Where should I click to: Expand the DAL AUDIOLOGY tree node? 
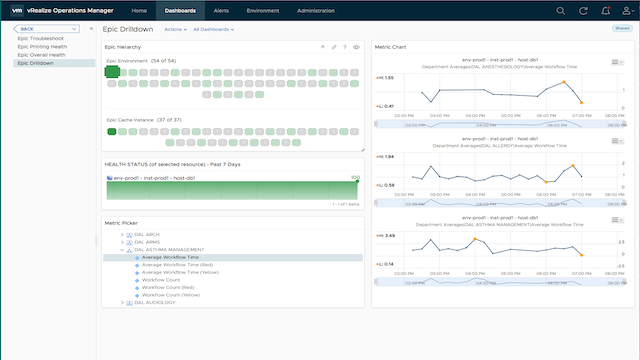point(122,303)
